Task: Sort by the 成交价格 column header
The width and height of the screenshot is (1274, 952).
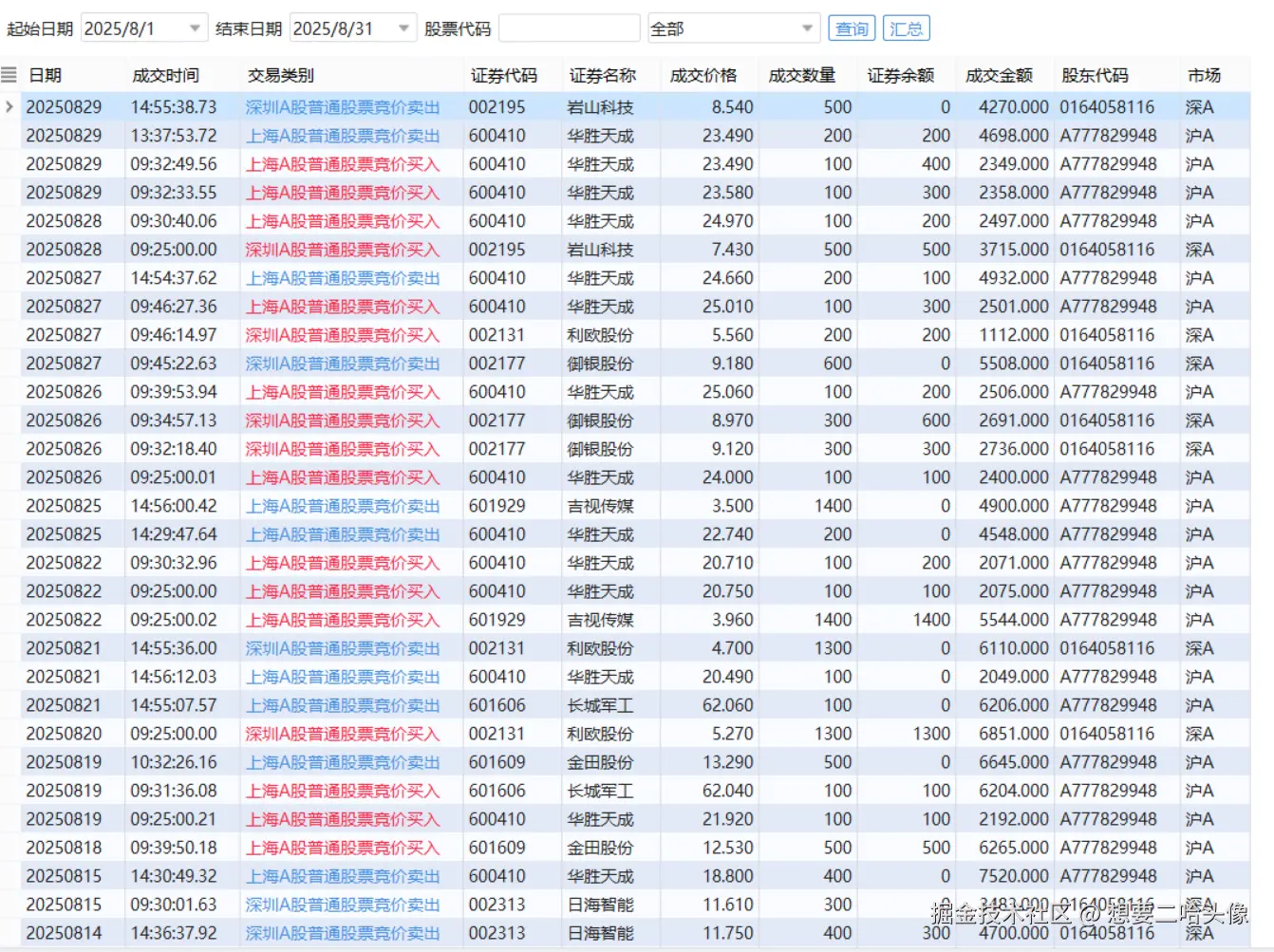Action: coord(703,75)
